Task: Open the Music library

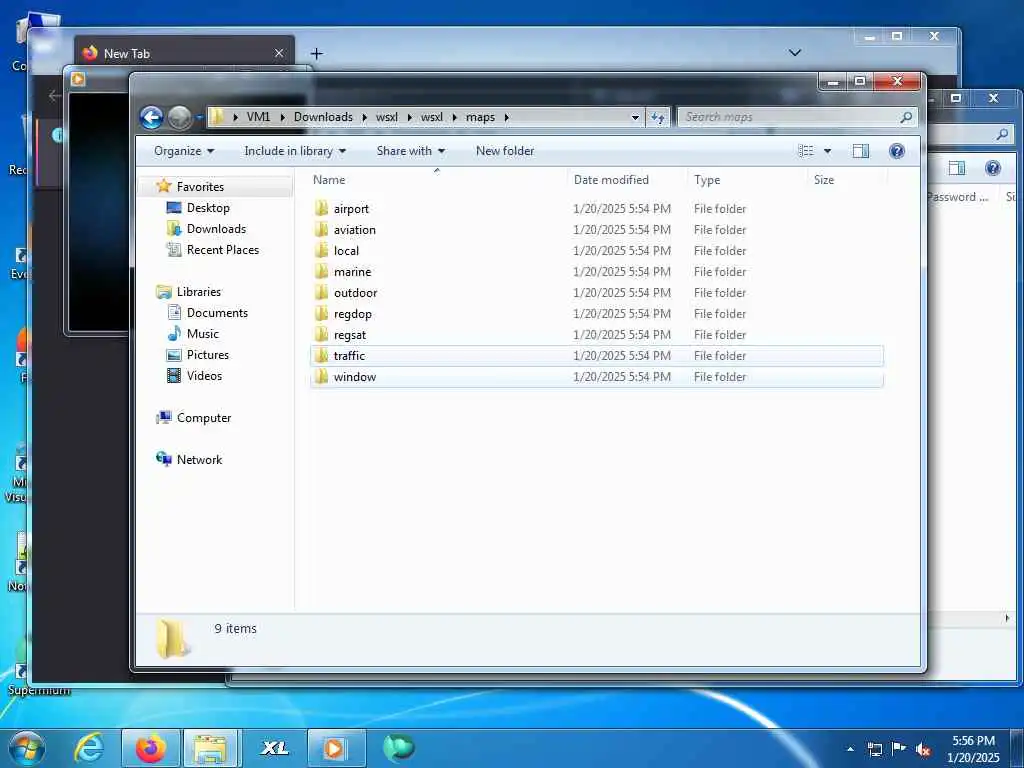Action: pyautogui.click(x=202, y=334)
